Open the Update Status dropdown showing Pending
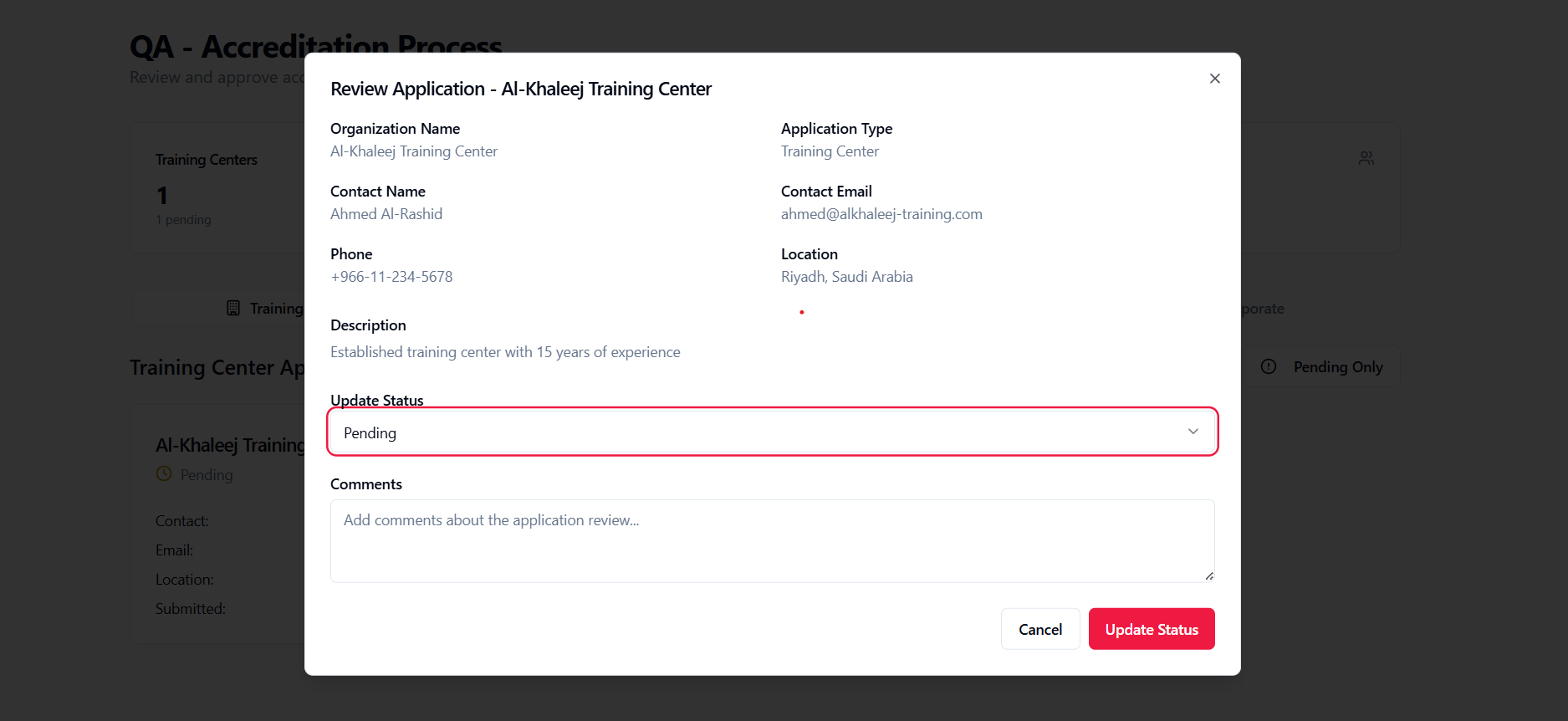The width and height of the screenshot is (1568, 721). pos(771,432)
